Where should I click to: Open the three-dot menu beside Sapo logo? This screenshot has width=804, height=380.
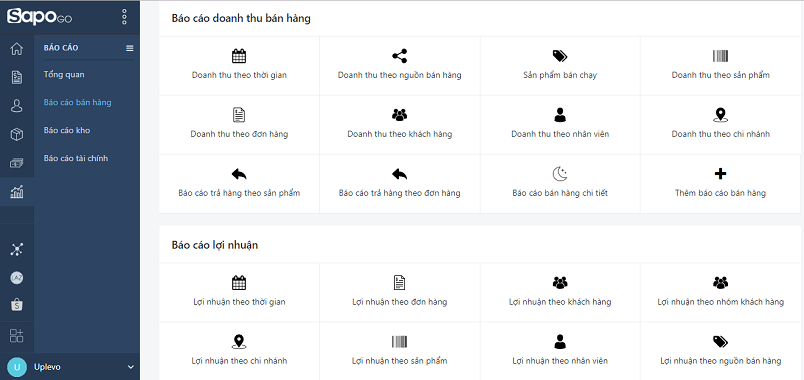124,17
